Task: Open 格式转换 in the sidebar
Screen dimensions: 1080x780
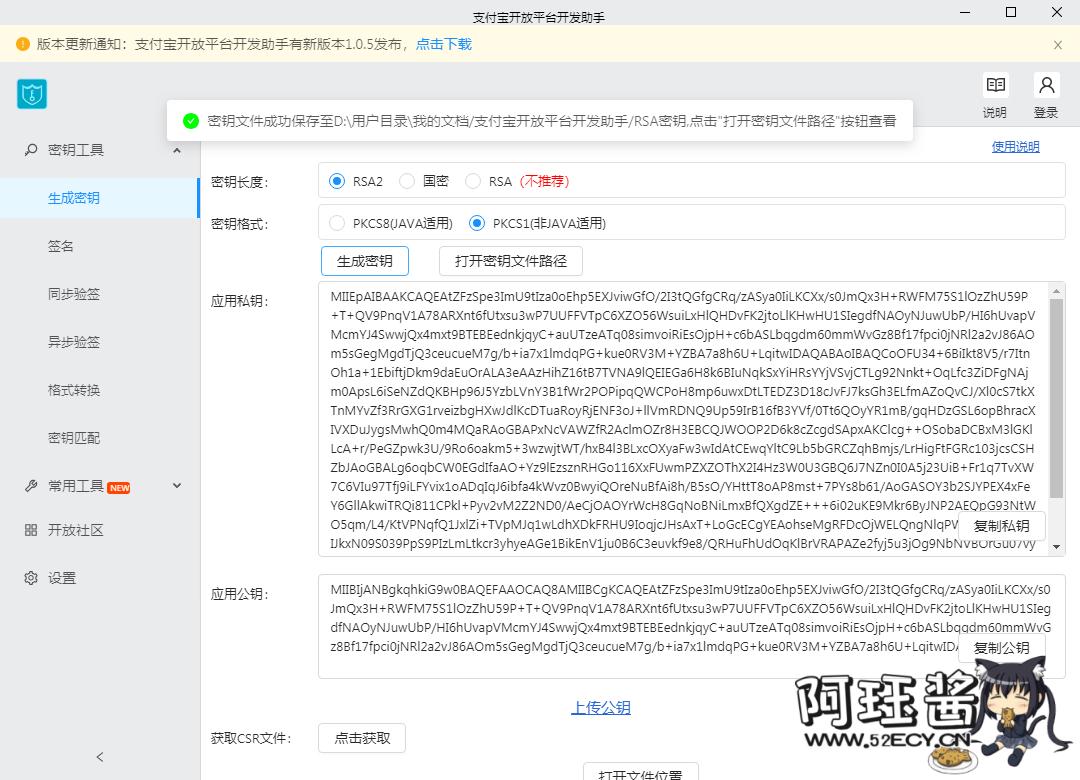Action: pos(100,390)
